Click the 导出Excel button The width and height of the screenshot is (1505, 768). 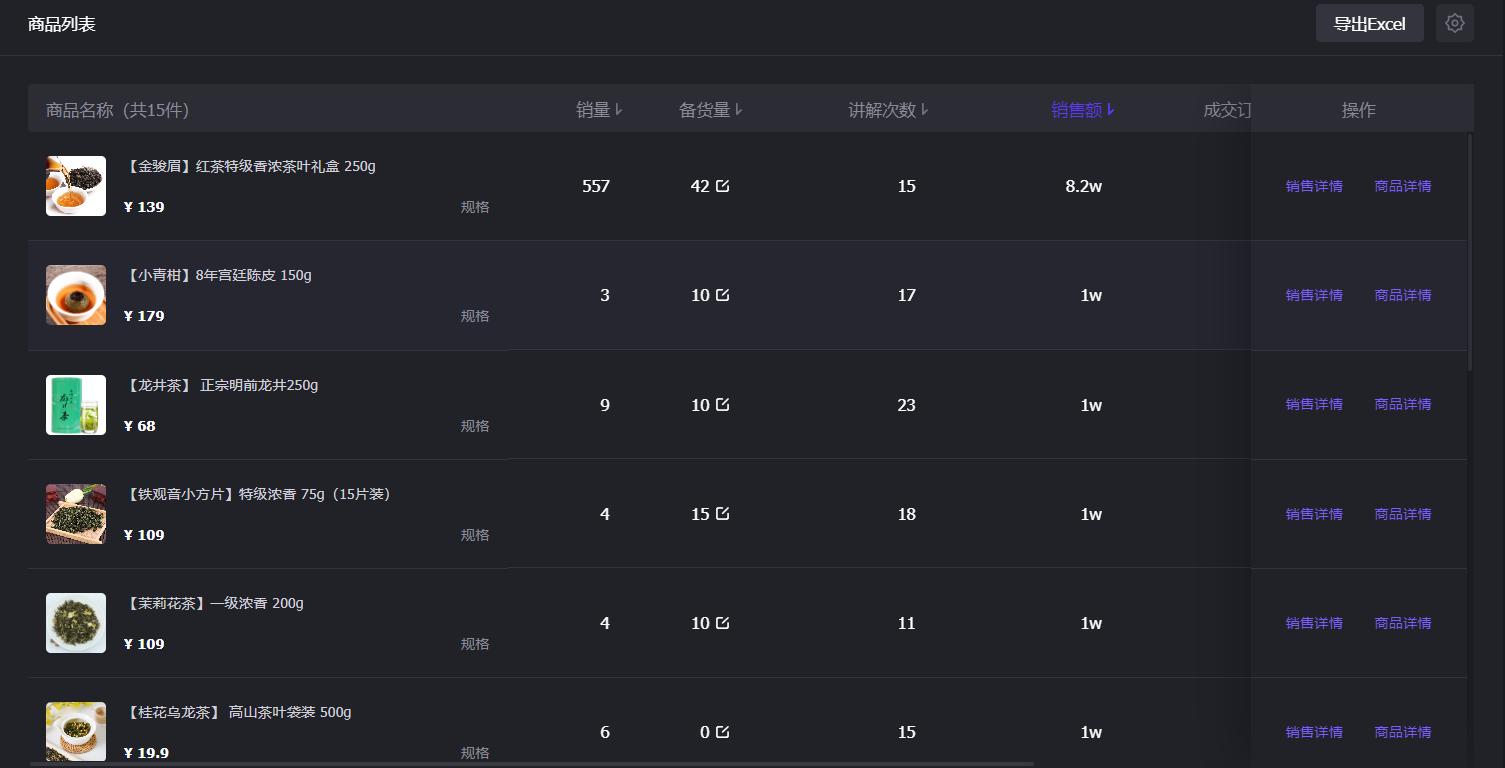click(x=1369, y=24)
